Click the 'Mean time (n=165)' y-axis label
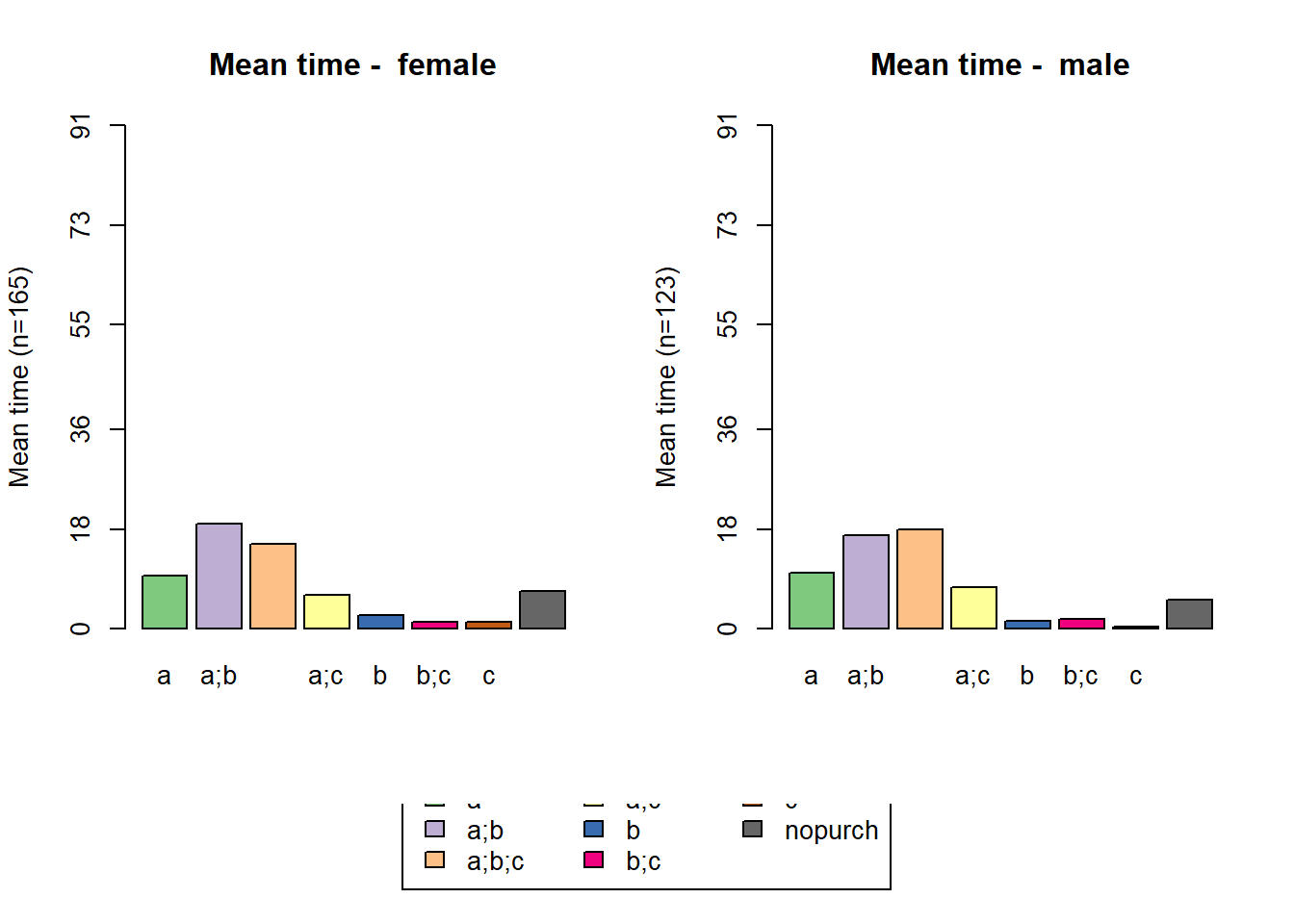The image size is (1294, 924). (x=19, y=376)
